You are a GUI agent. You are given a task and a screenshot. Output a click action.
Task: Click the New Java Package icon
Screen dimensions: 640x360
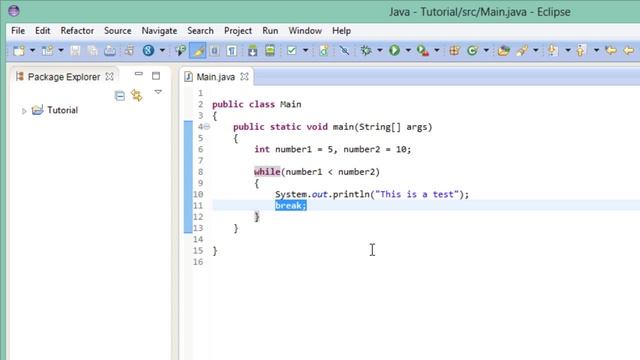pyautogui.click(x=454, y=51)
